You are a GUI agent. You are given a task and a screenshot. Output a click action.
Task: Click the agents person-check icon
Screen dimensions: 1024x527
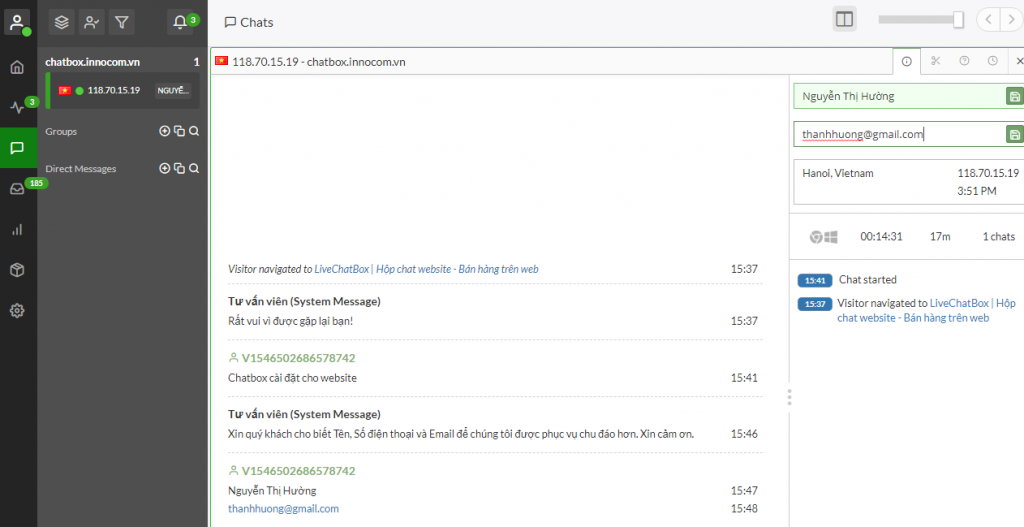(x=92, y=22)
